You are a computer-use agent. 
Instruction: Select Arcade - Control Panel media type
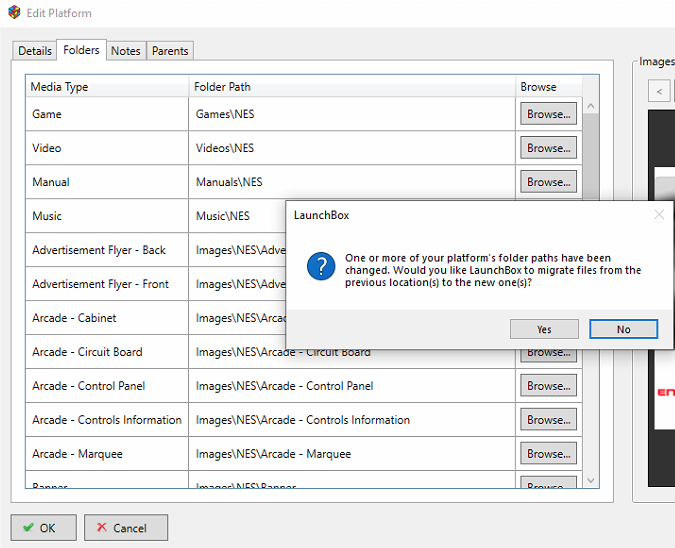tap(107, 386)
